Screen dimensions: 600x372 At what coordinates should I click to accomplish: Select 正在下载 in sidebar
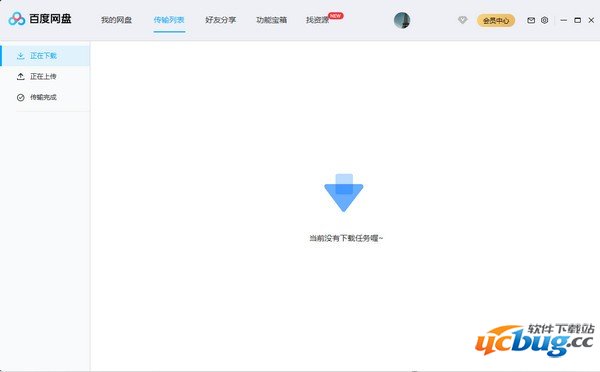click(x=45, y=56)
